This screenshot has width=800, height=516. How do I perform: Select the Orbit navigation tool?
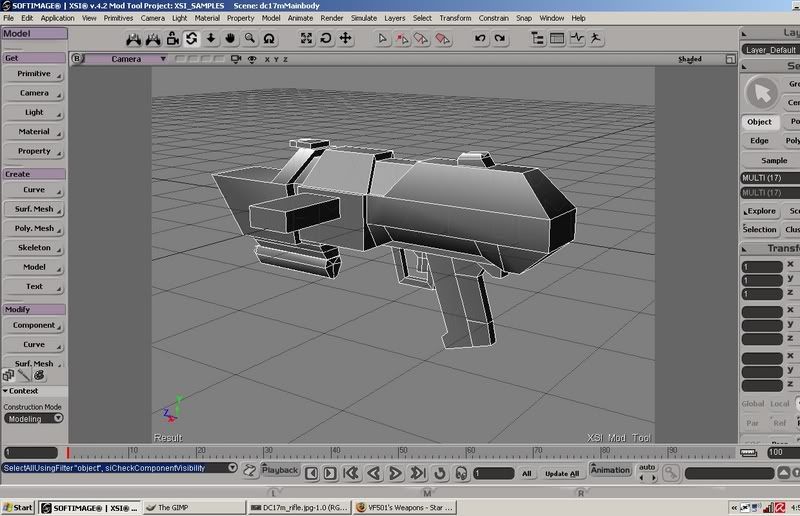coord(192,38)
